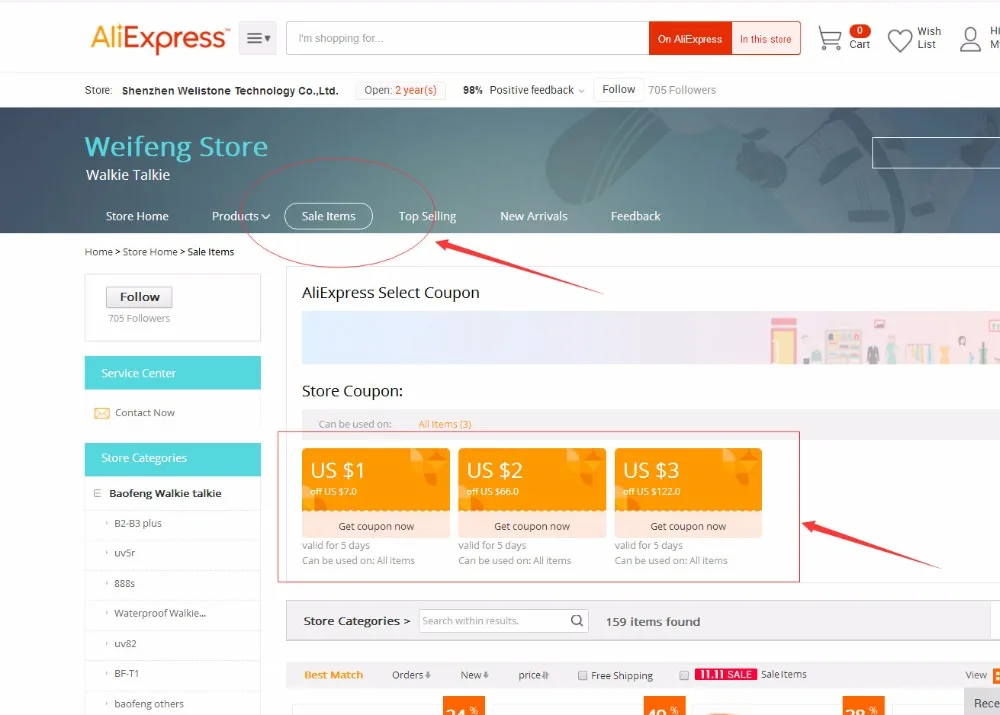Viewport: 1000px width, 715px height.
Task: Click the All Items (3) coupon filter
Action: pos(445,424)
